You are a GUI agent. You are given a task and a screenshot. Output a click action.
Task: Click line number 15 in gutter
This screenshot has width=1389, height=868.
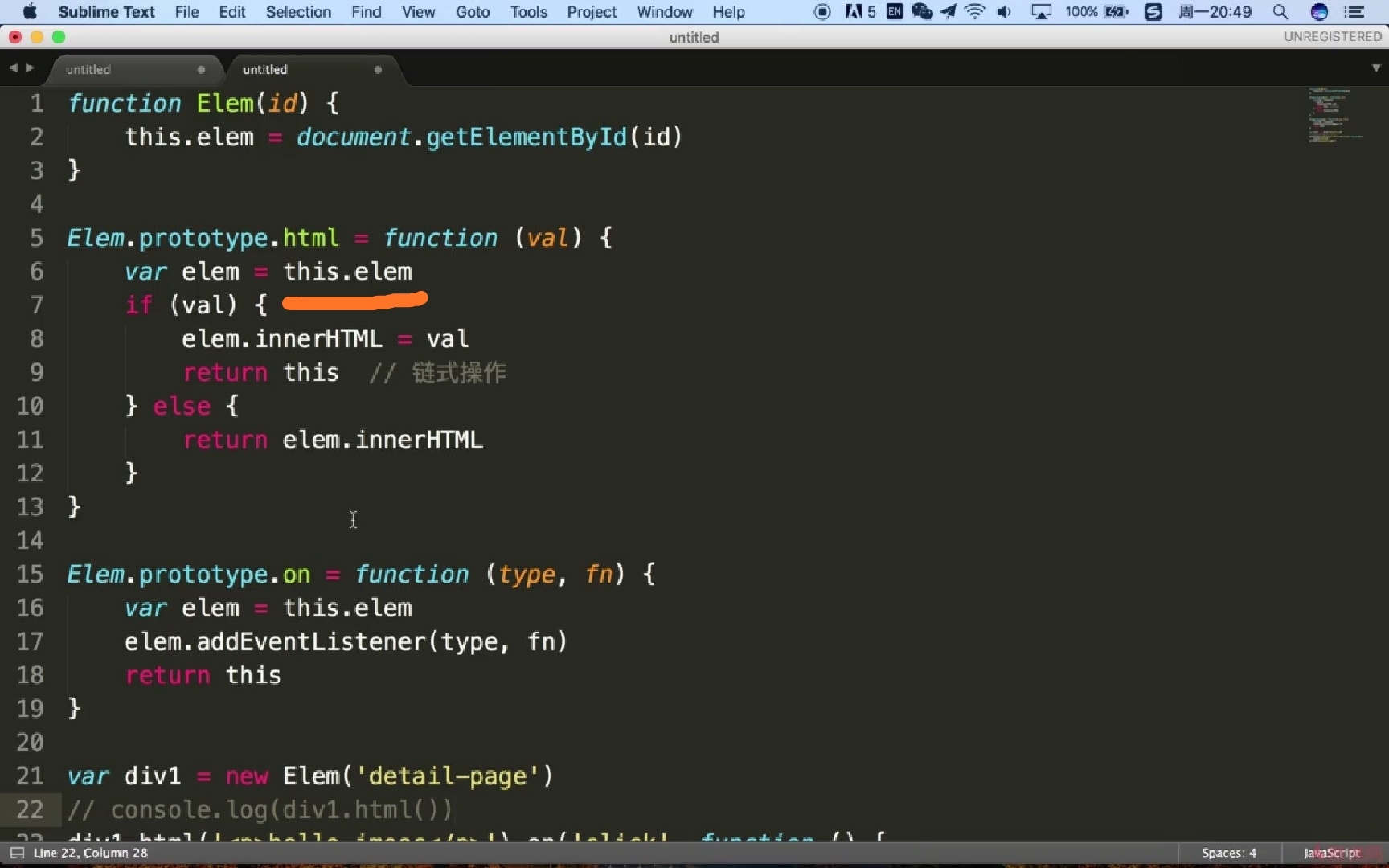click(x=31, y=574)
